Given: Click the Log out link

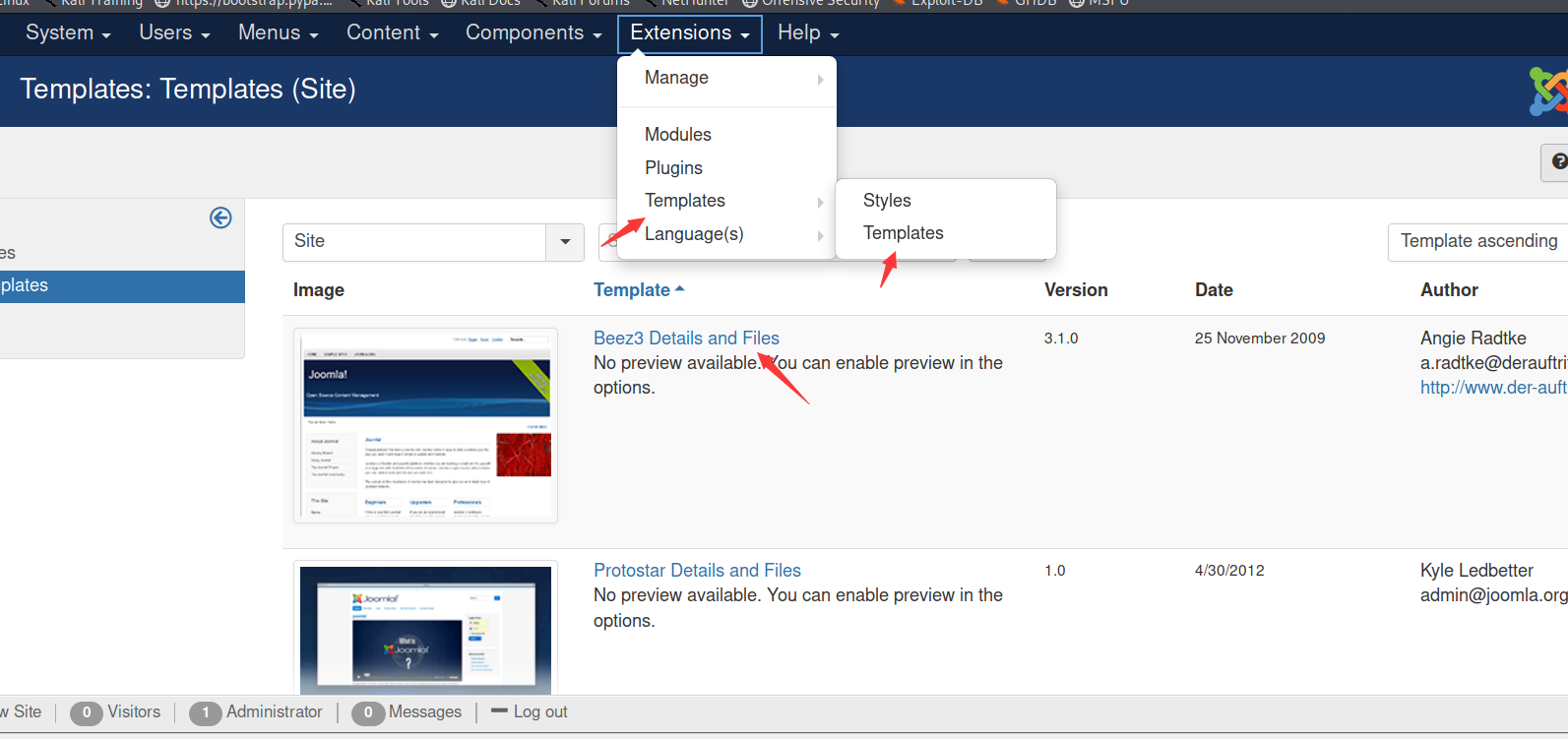Looking at the screenshot, I should point(540,712).
